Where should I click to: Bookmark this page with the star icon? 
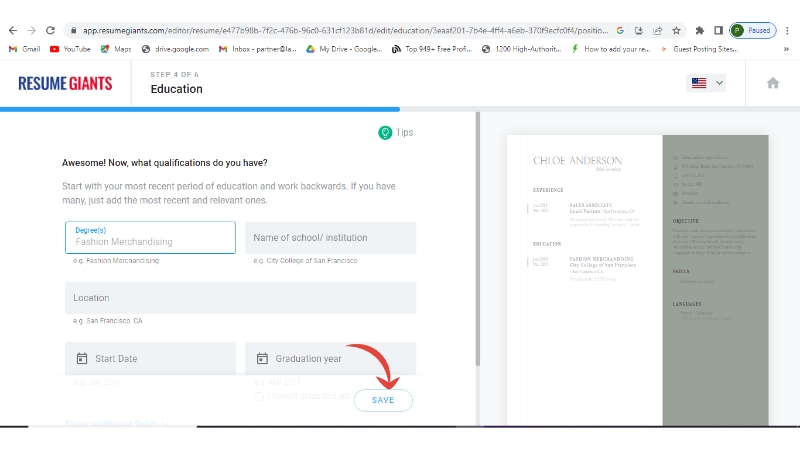676,31
